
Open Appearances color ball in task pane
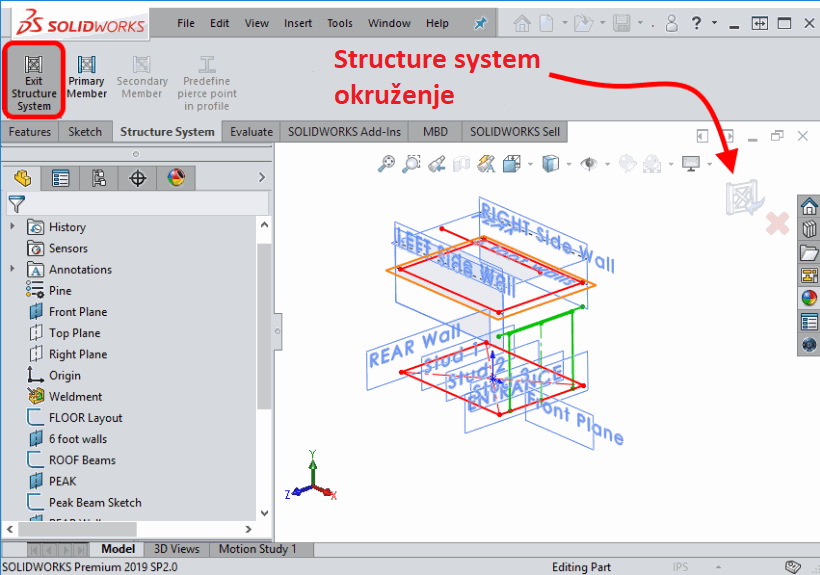click(x=809, y=297)
